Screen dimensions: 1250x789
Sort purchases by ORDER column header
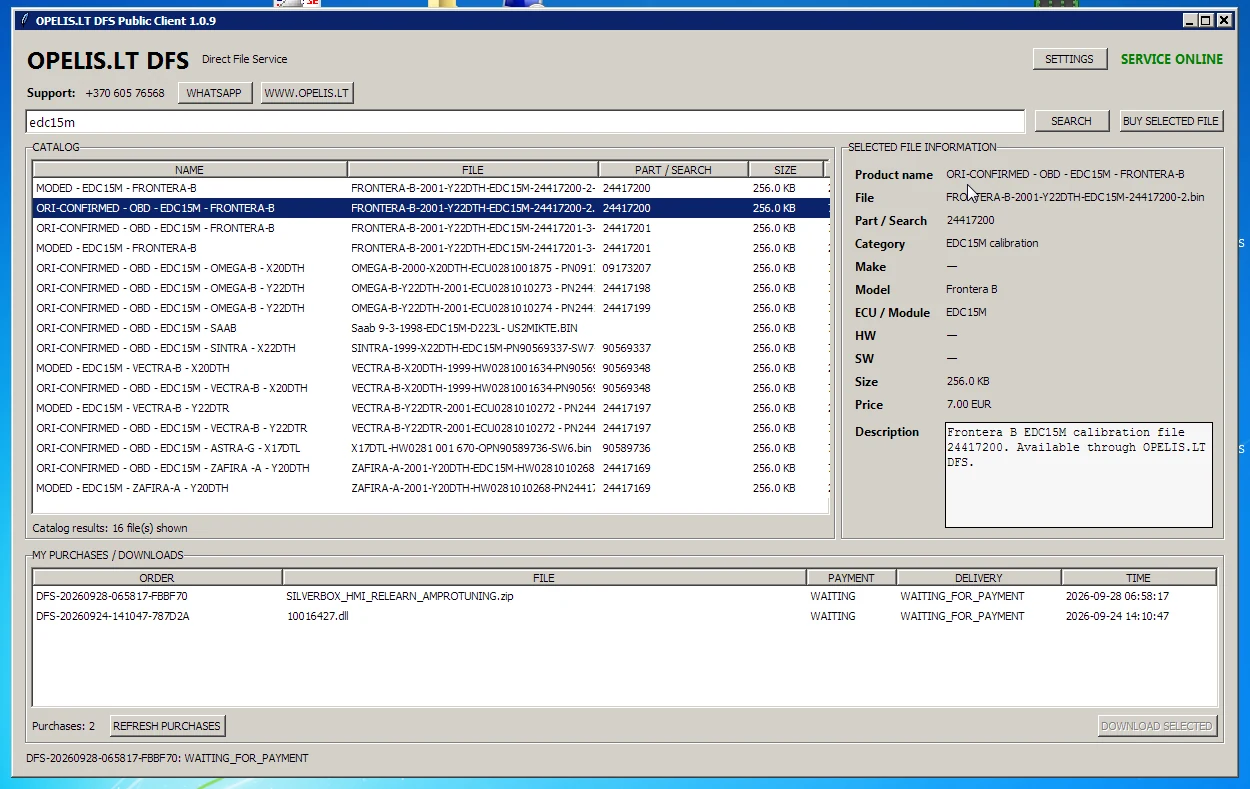pos(157,578)
